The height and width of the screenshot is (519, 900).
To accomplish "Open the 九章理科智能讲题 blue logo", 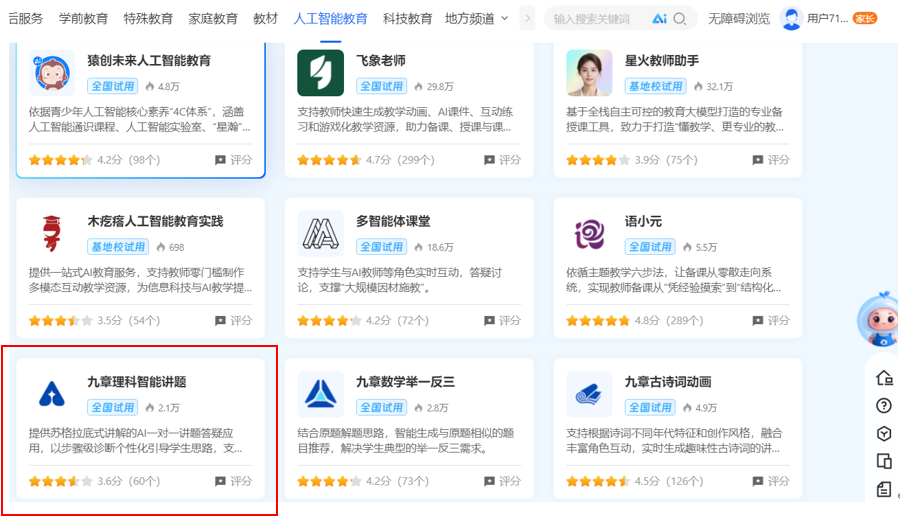I will tap(52, 394).
